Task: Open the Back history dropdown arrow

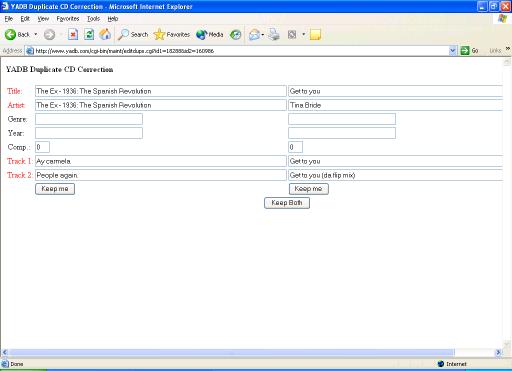Action: click(36, 34)
